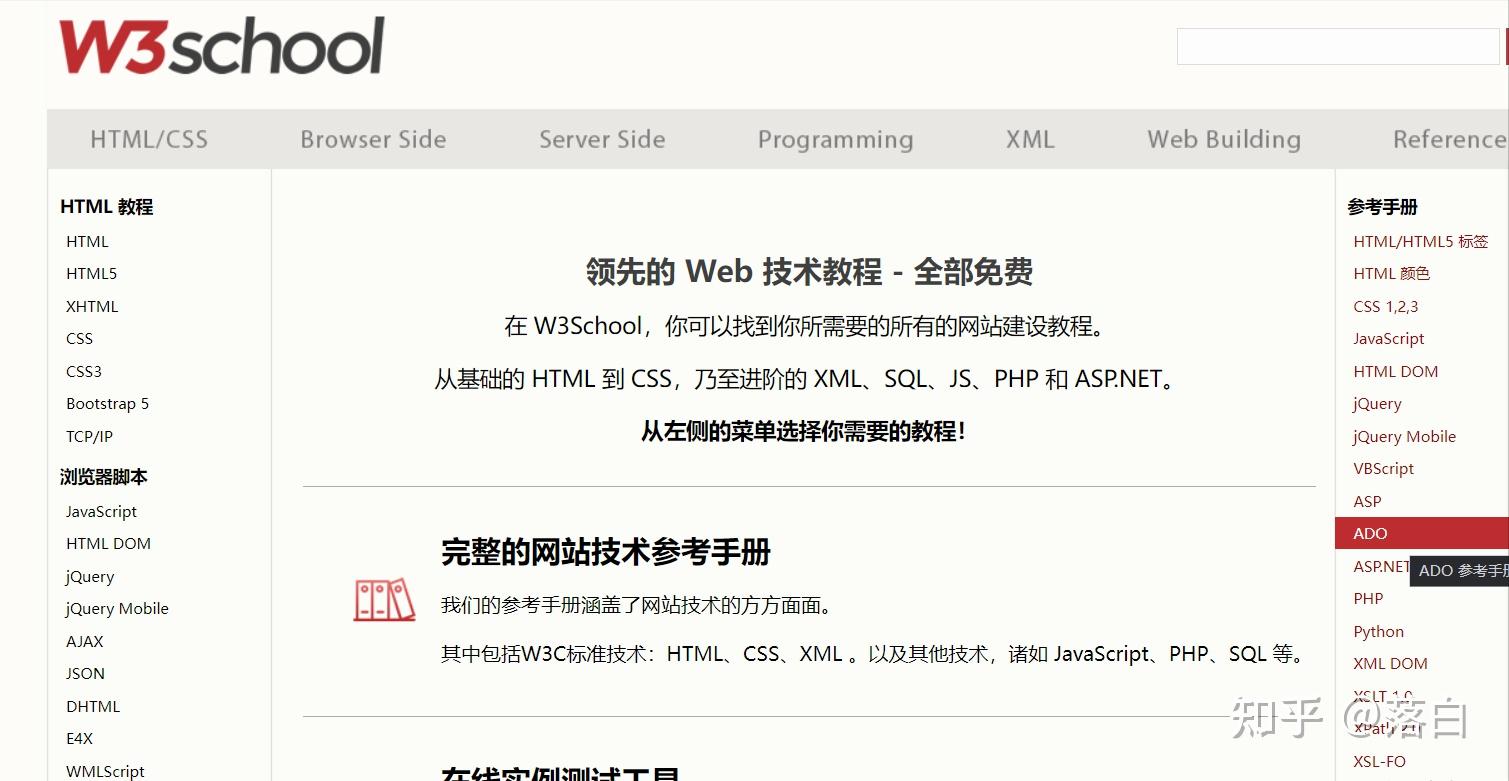Open the HTML/CSS navigation tab
The width and height of the screenshot is (1509, 781).
click(x=149, y=139)
